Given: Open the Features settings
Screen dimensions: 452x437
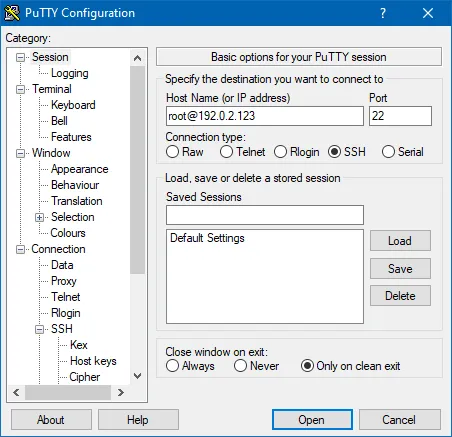Looking at the screenshot, I should coord(71,137).
